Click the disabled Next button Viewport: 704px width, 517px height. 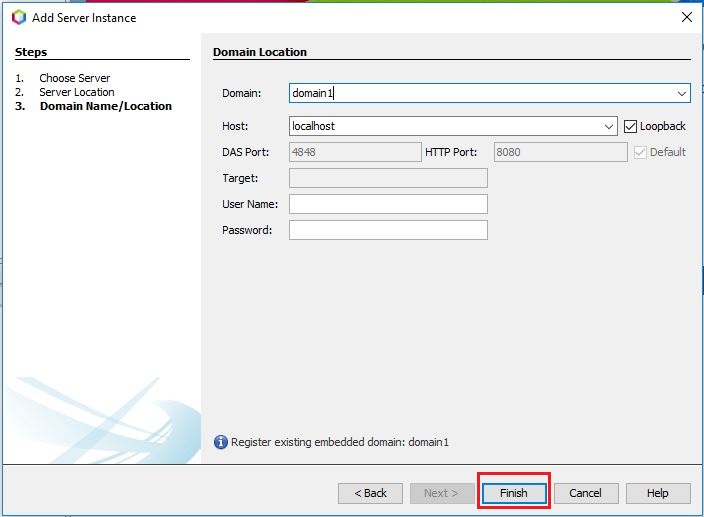click(x=442, y=493)
